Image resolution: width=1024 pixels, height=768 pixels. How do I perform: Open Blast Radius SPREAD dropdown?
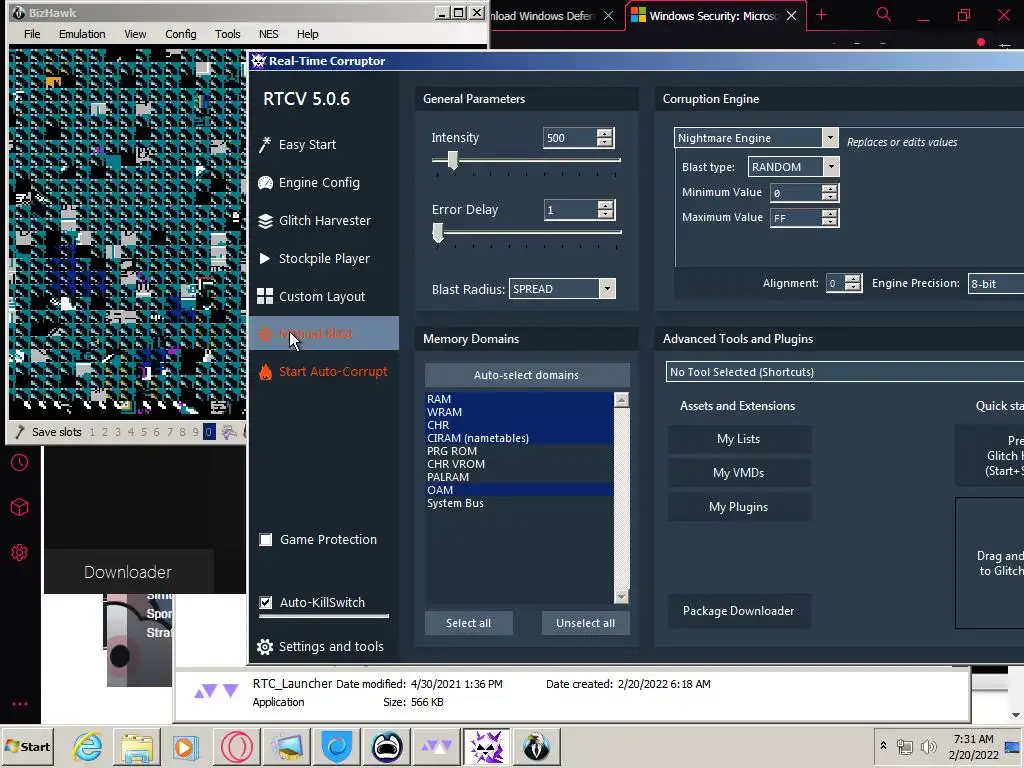(607, 289)
